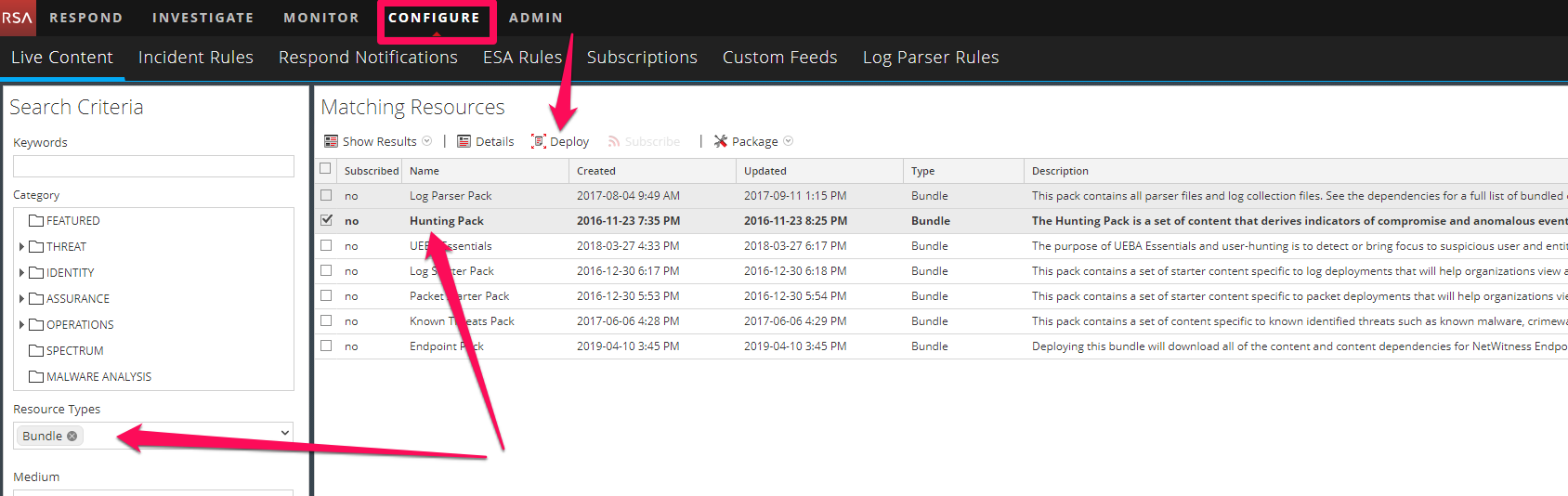Click the Show Results list icon
This screenshot has height=496, width=1568.
(x=331, y=141)
